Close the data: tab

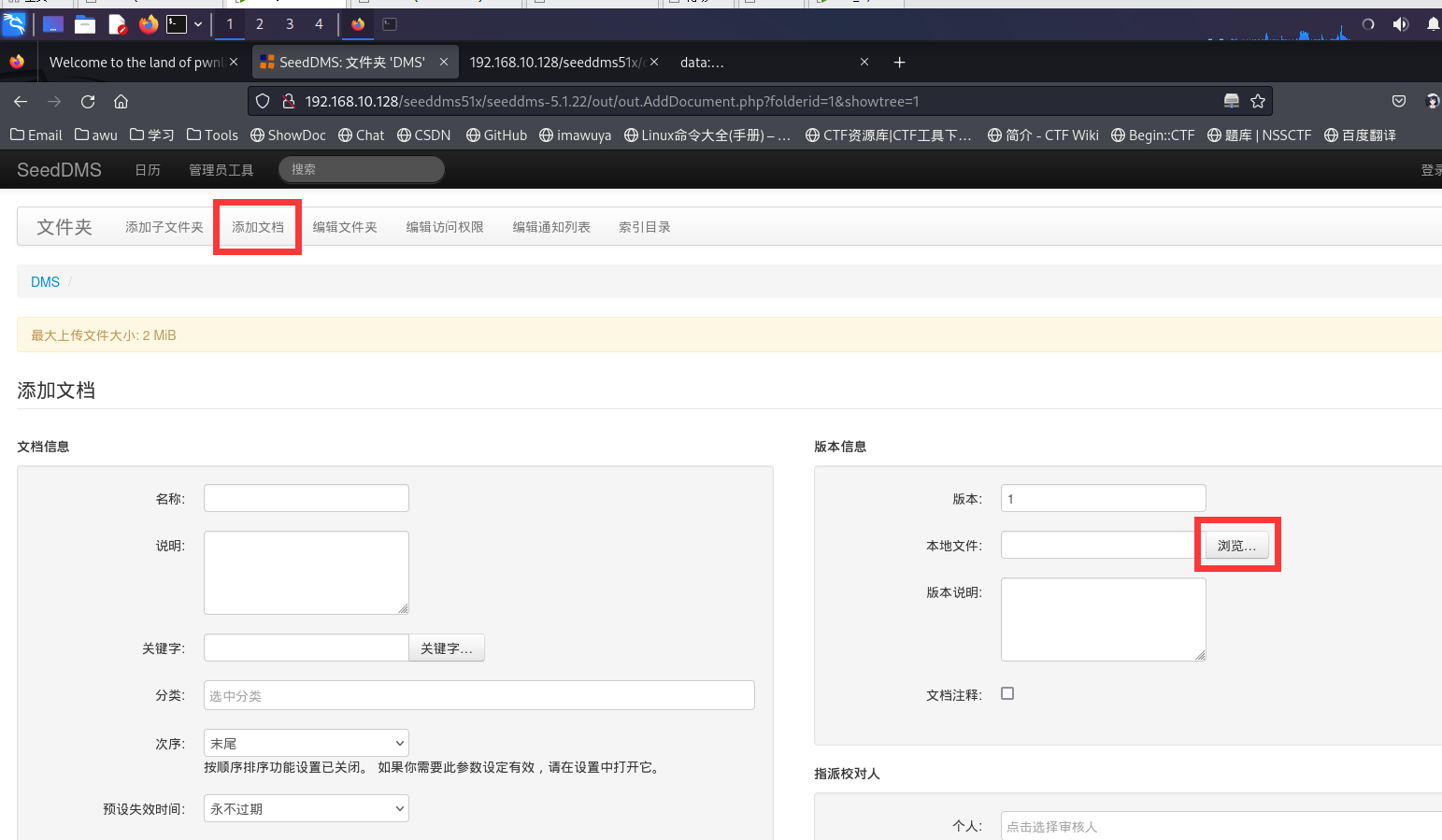click(864, 62)
